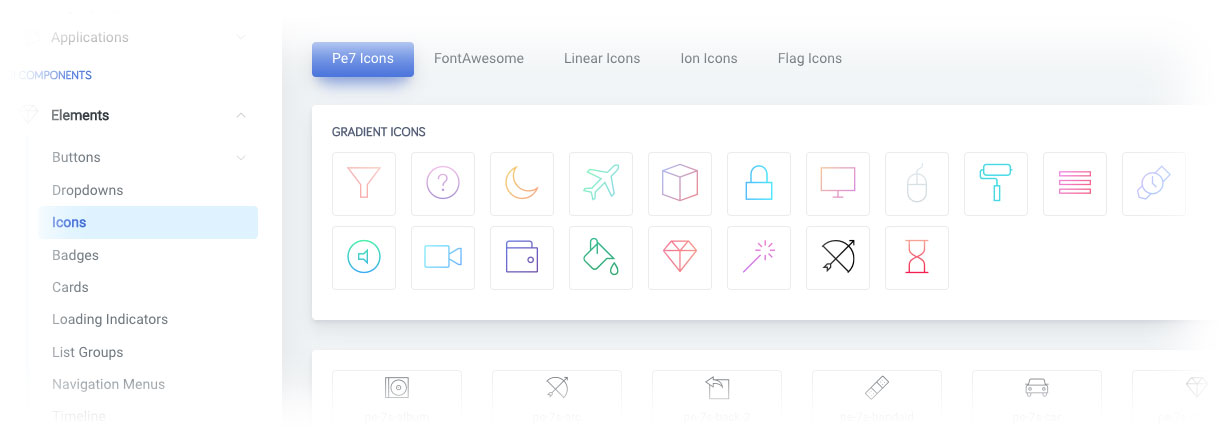Click the paint roller icon
The height and width of the screenshot is (440, 1229).
pos(996,184)
